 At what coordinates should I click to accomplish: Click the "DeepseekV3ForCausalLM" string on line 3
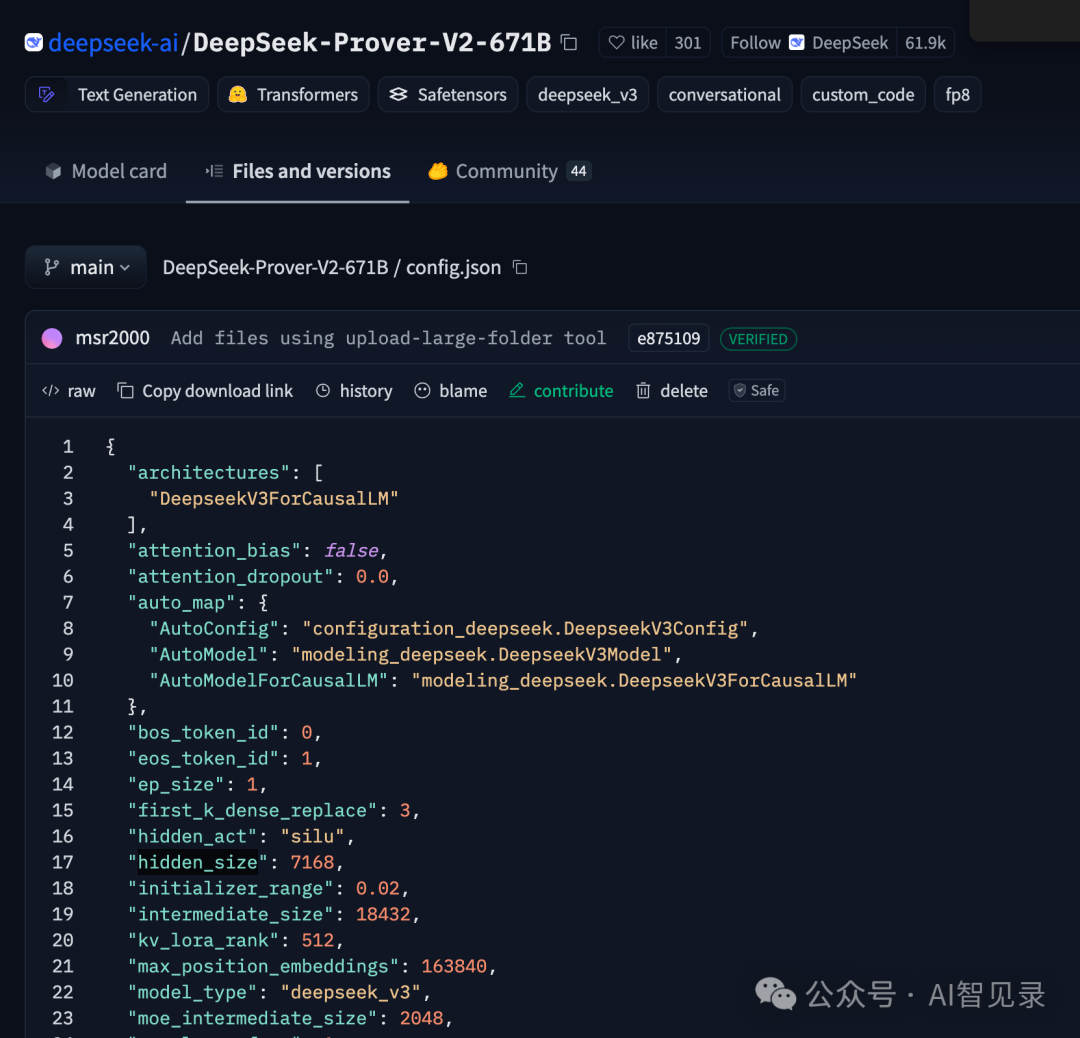click(x=273, y=498)
